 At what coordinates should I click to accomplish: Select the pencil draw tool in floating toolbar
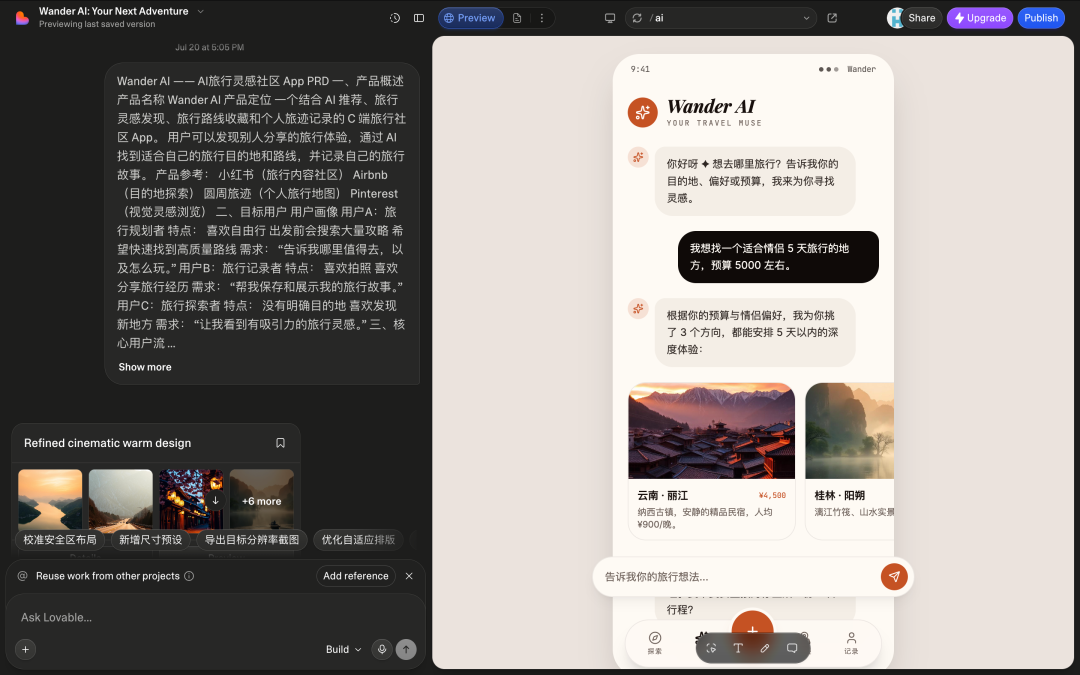765,648
